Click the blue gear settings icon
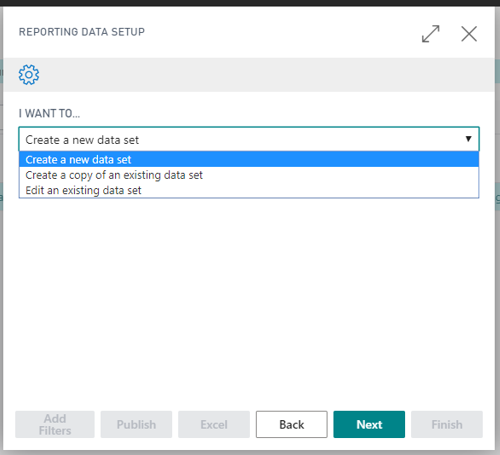500x455 pixels. [x=29, y=75]
